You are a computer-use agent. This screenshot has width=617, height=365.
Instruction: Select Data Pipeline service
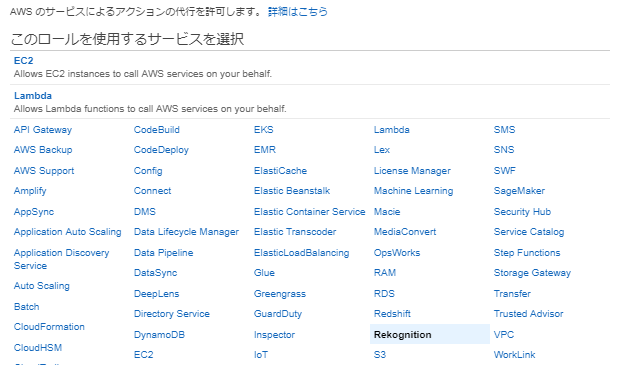click(164, 253)
